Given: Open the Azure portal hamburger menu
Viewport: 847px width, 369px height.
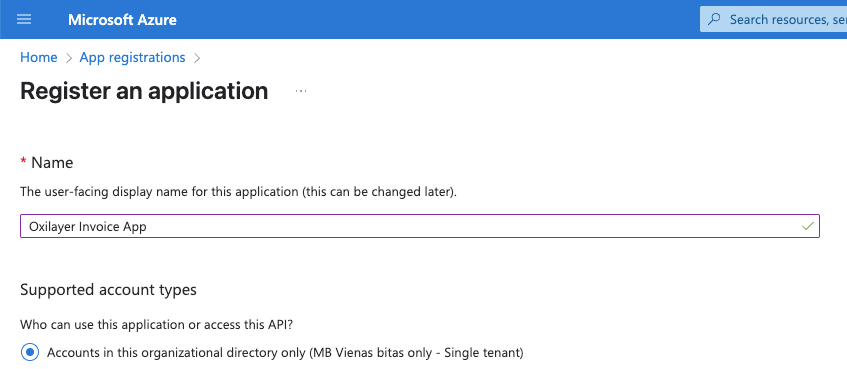Looking at the screenshot, I should tap(24, 19).
